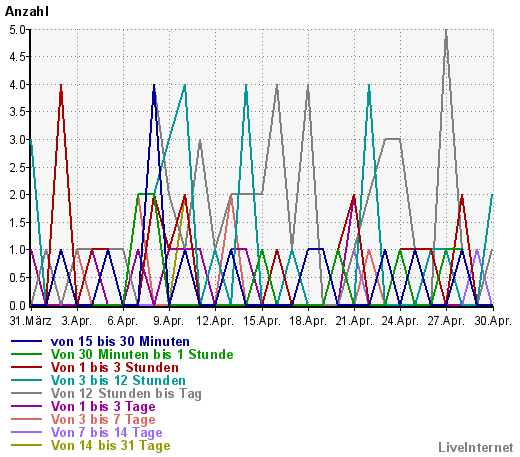Click the 'Von 3 bis 12 Stunden' legend label

(x=118, y=380)
